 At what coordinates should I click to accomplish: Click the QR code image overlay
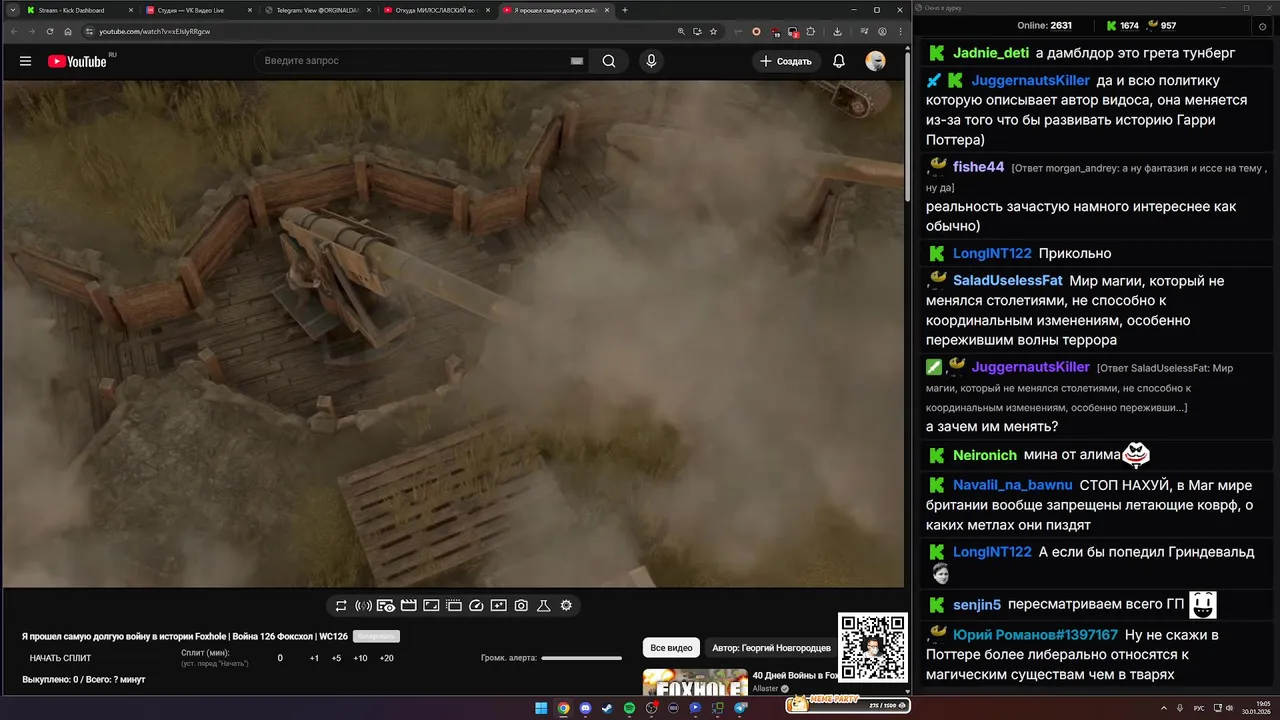tap(872, 648)
